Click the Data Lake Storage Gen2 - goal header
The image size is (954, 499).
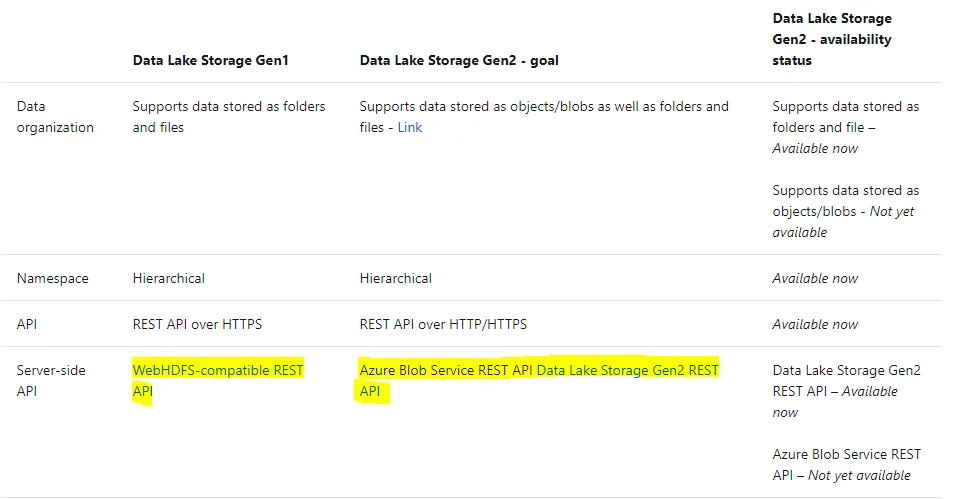point(459,60)
